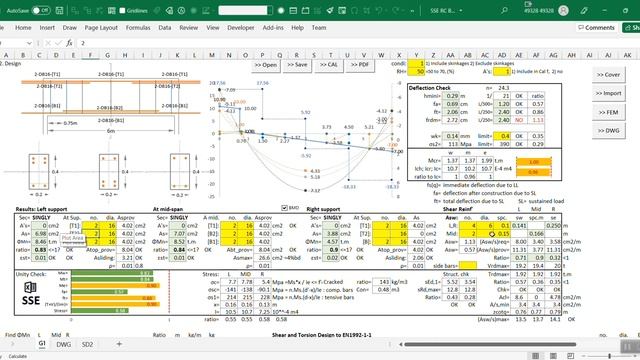Click the filled circle icon in quick access toolbar

pyautogui.click(x=281, y=11)
